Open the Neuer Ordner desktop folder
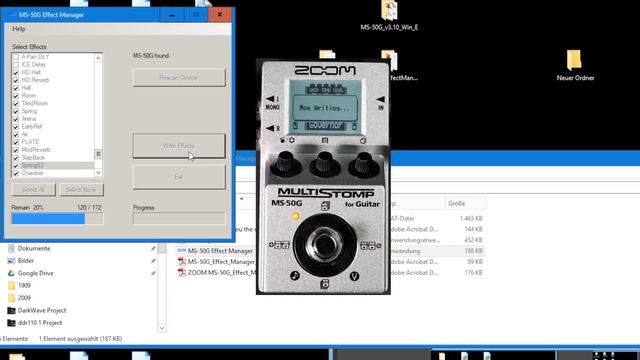640x360 pixels. [575, 65]
